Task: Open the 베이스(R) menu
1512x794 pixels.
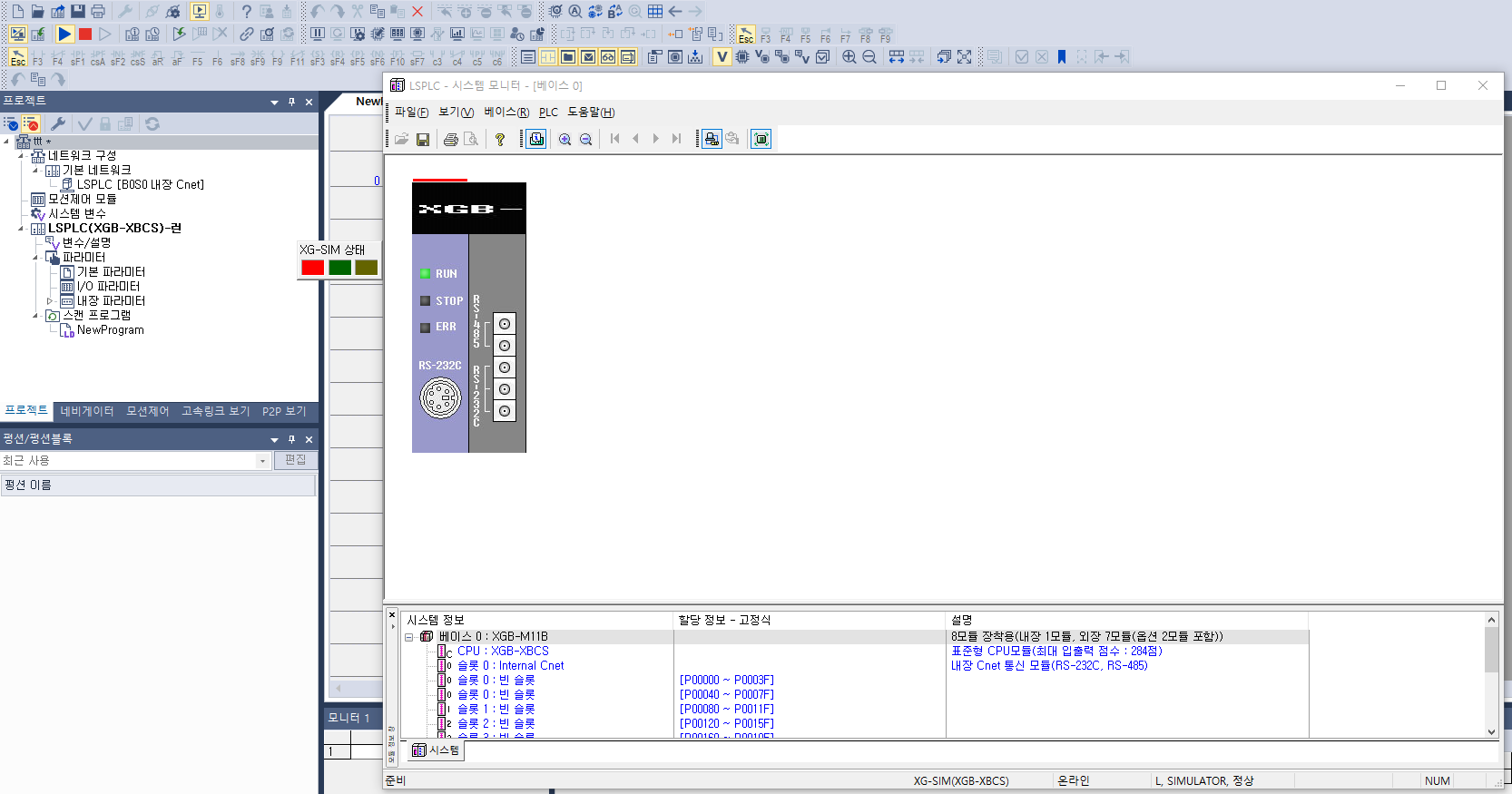Action: coord(506,112)
